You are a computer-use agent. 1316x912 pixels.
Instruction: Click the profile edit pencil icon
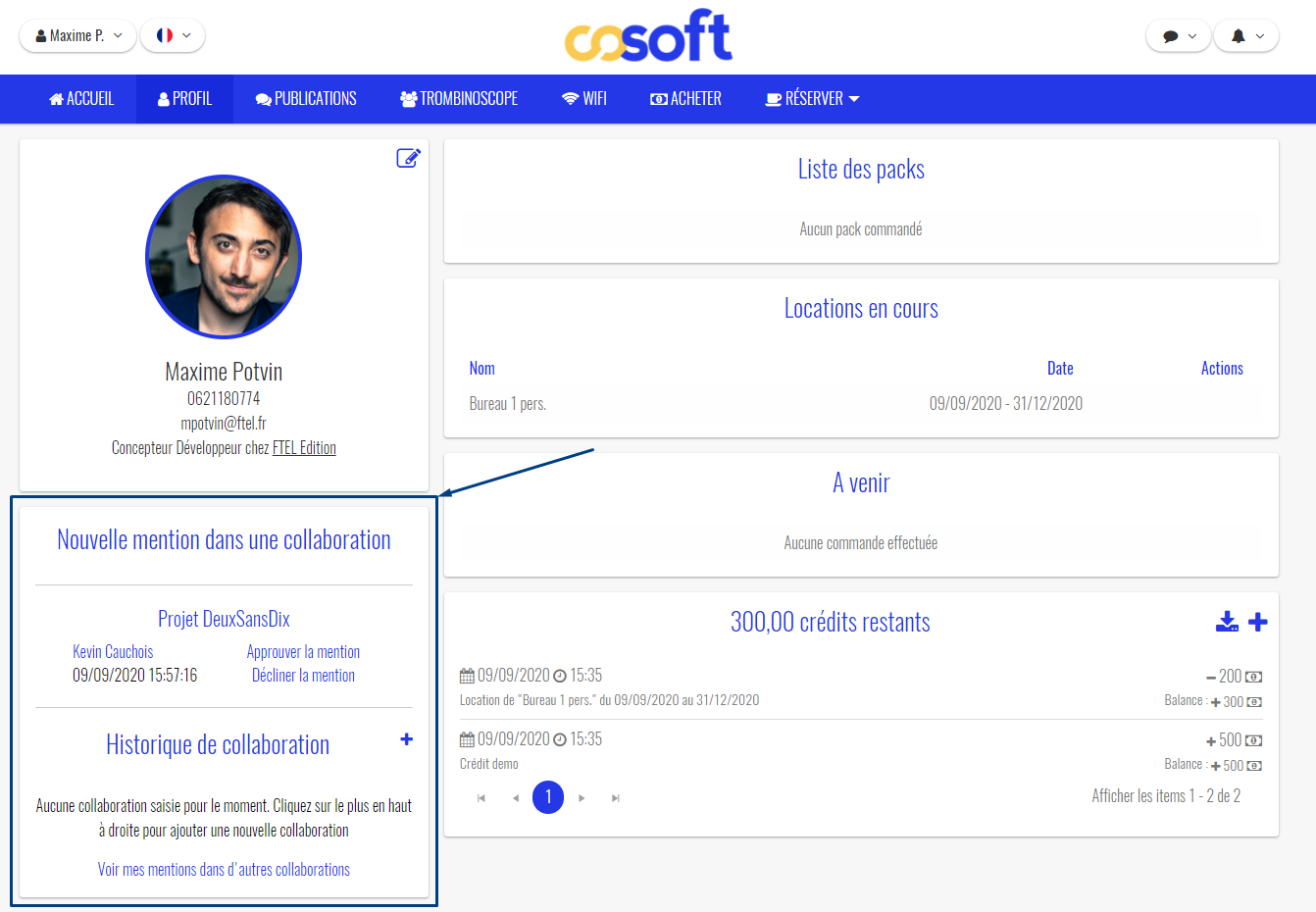[408, 158]
